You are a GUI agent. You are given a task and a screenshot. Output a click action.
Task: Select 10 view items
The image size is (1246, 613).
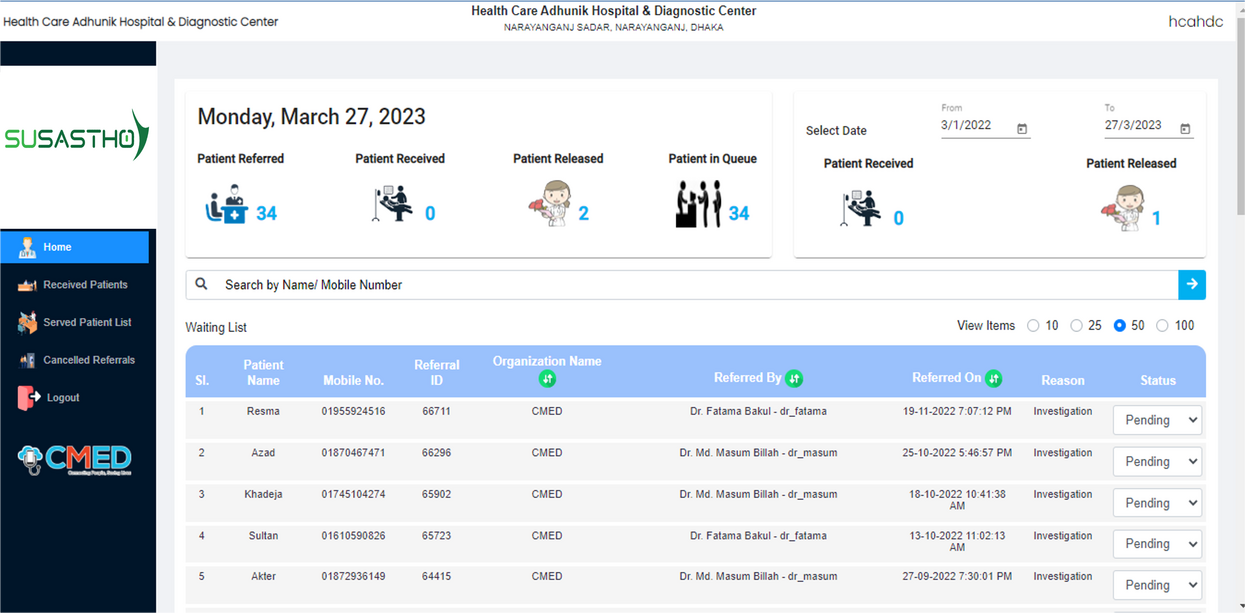pos(1033,325)
